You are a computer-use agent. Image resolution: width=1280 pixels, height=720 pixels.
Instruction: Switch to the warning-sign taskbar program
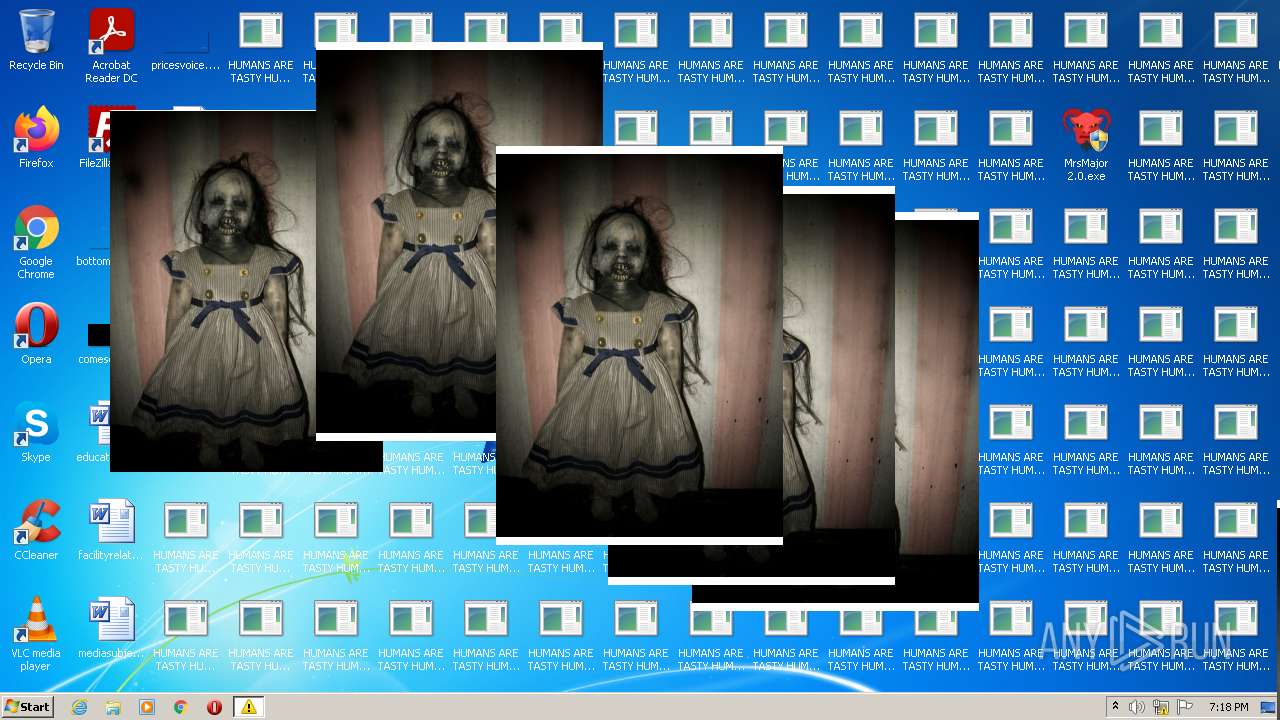[248, 707]
